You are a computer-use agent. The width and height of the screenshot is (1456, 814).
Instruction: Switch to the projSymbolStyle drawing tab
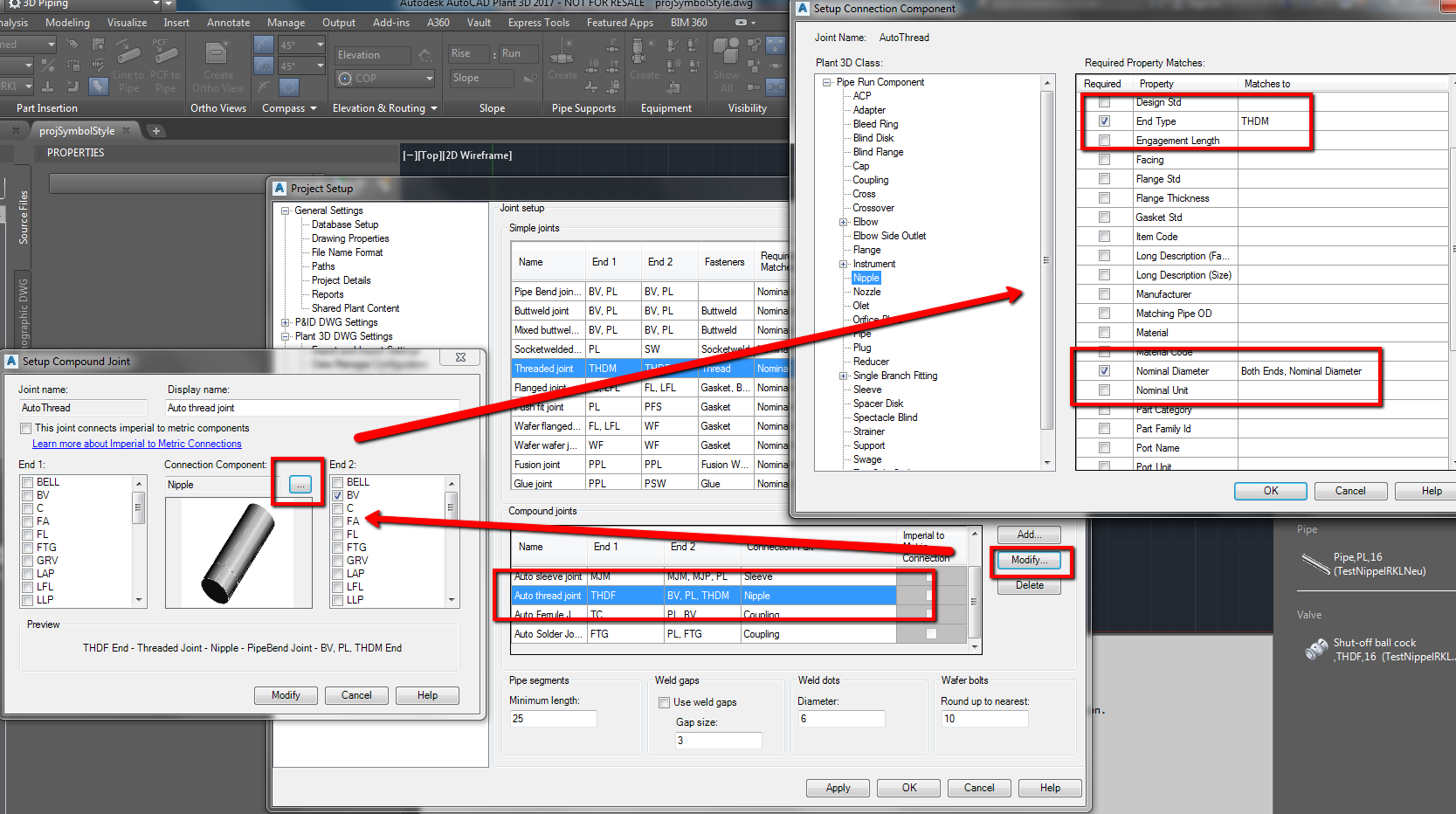(x=78, y=130)
